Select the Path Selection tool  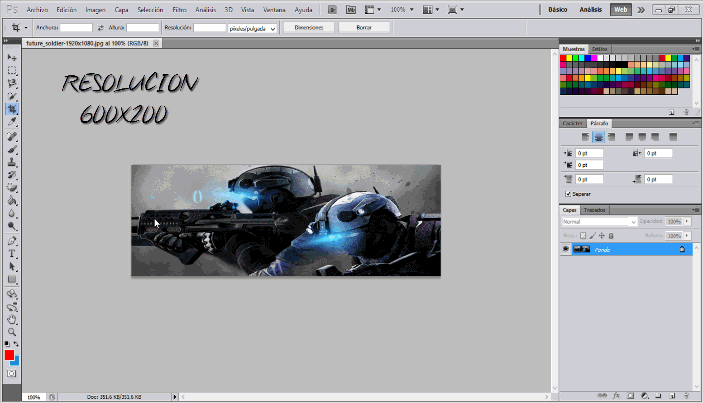click(12, 266)
